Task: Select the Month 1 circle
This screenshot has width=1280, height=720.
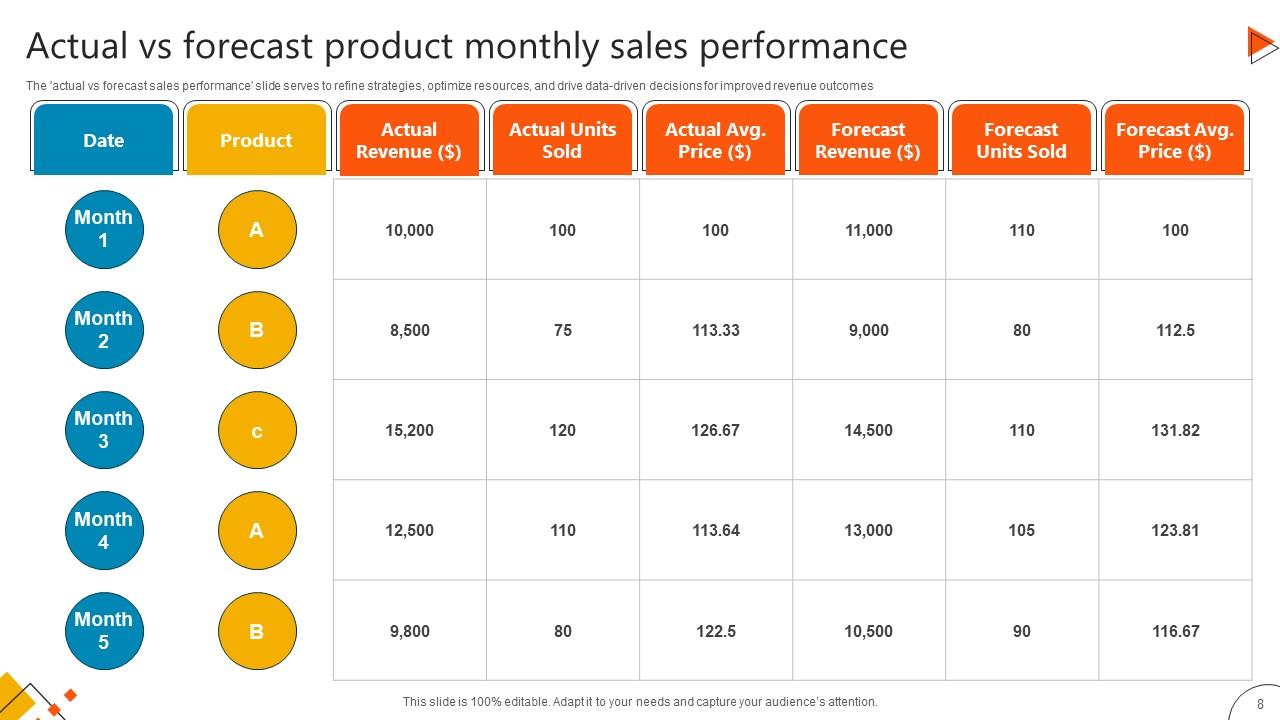Action: pyautogui.click(x=103, y=230)
